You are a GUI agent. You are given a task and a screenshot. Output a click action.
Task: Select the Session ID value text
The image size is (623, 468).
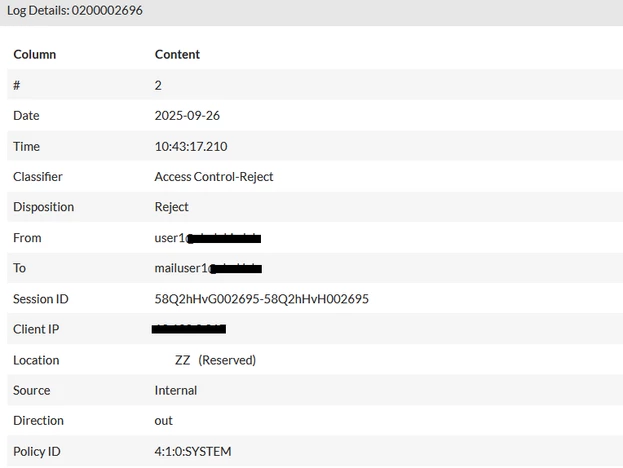[261, 299]
